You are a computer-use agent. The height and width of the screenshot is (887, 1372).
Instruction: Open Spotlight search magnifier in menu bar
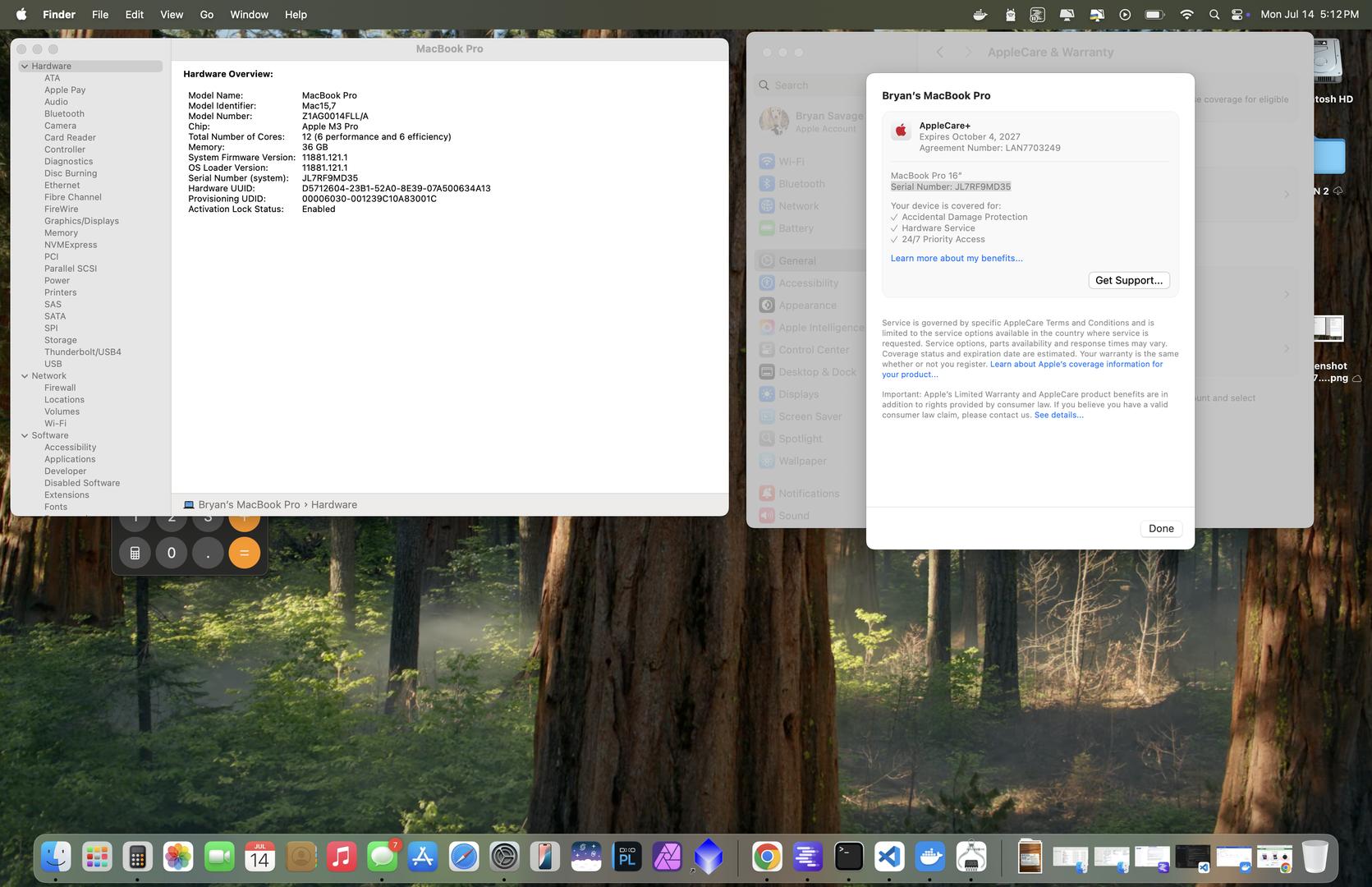tap(1214, 14)
